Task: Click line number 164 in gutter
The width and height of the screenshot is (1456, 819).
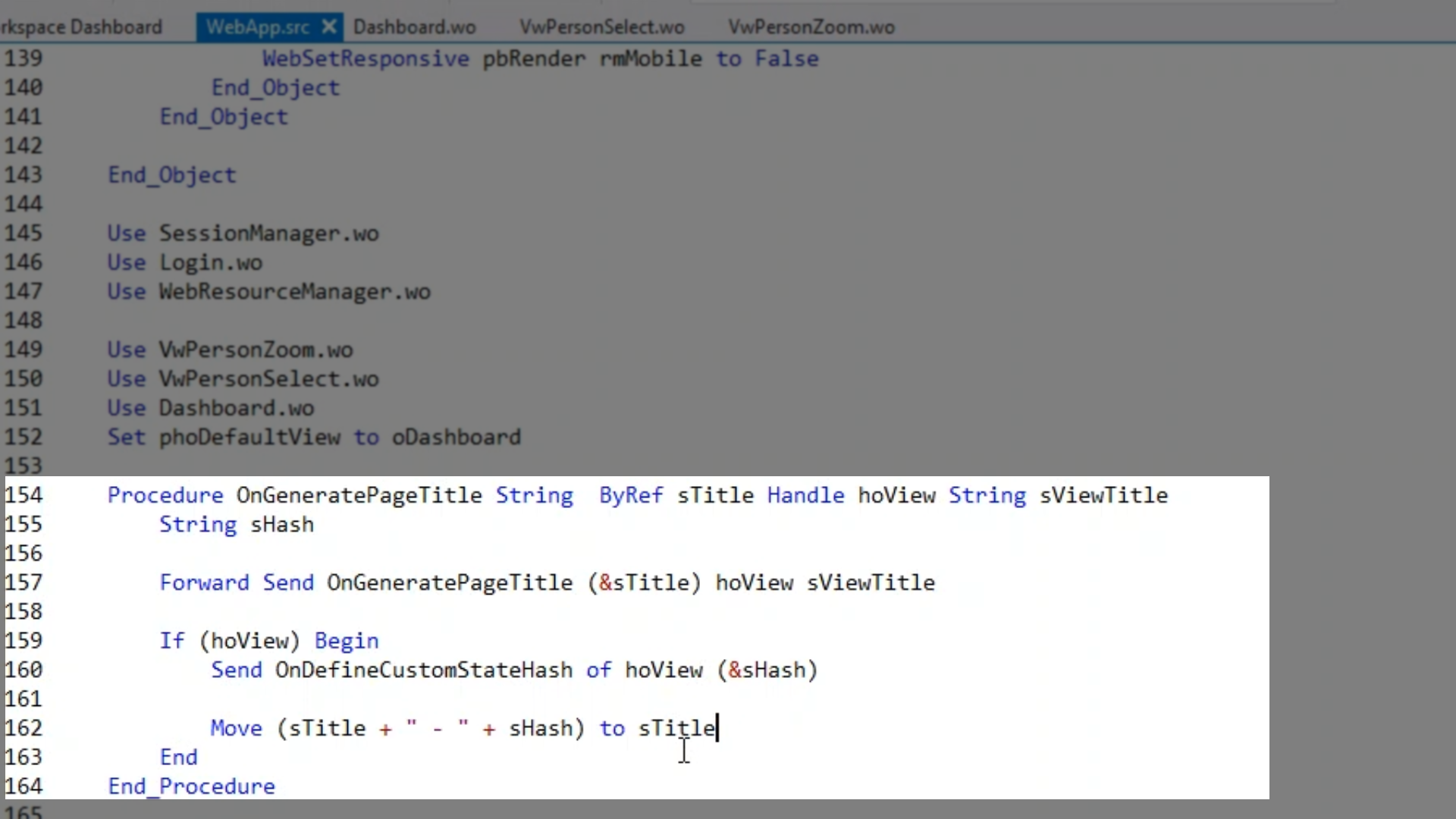Action: 24,786
